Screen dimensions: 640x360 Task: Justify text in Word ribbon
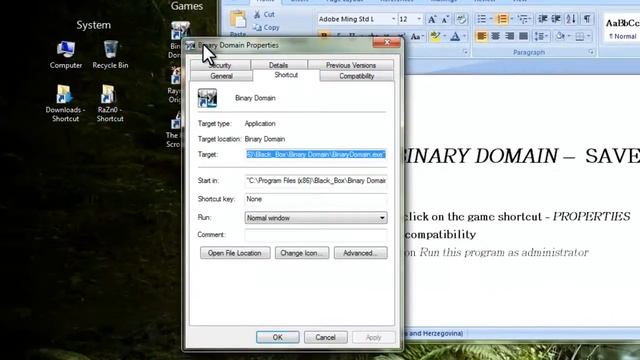(523, 36)
